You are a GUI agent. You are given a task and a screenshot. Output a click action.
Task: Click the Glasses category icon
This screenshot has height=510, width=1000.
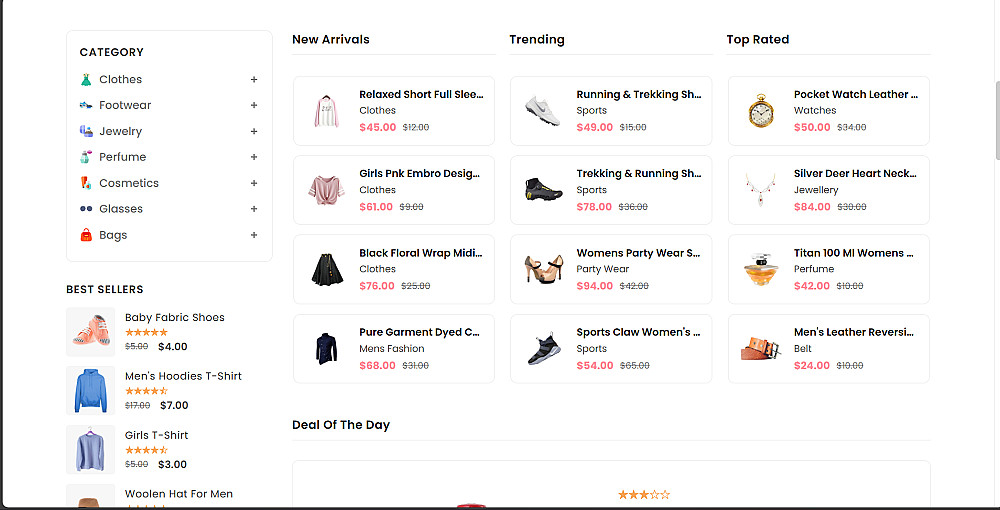[86, 209]
